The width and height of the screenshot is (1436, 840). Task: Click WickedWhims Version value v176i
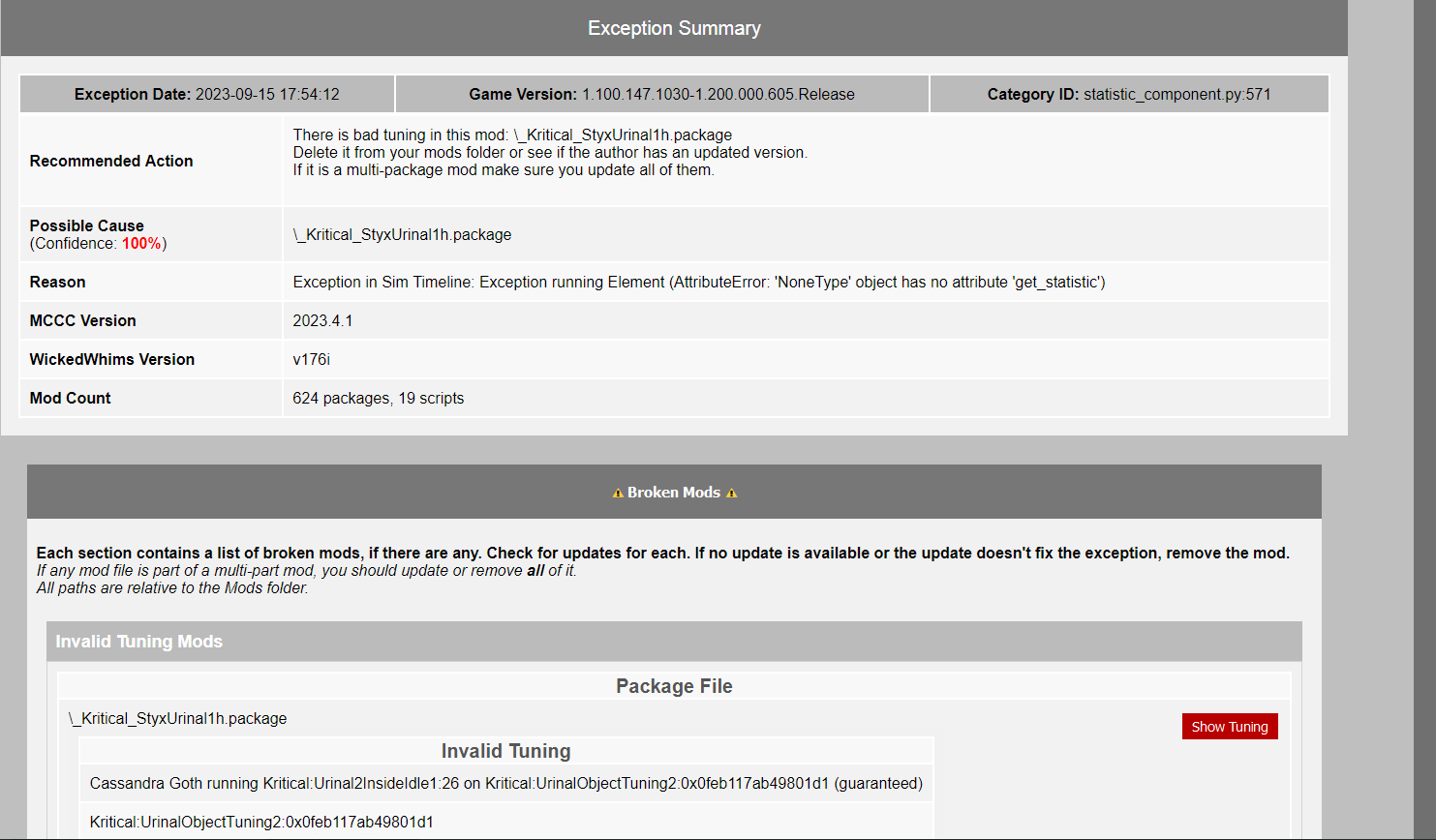(x=311, y=359)
